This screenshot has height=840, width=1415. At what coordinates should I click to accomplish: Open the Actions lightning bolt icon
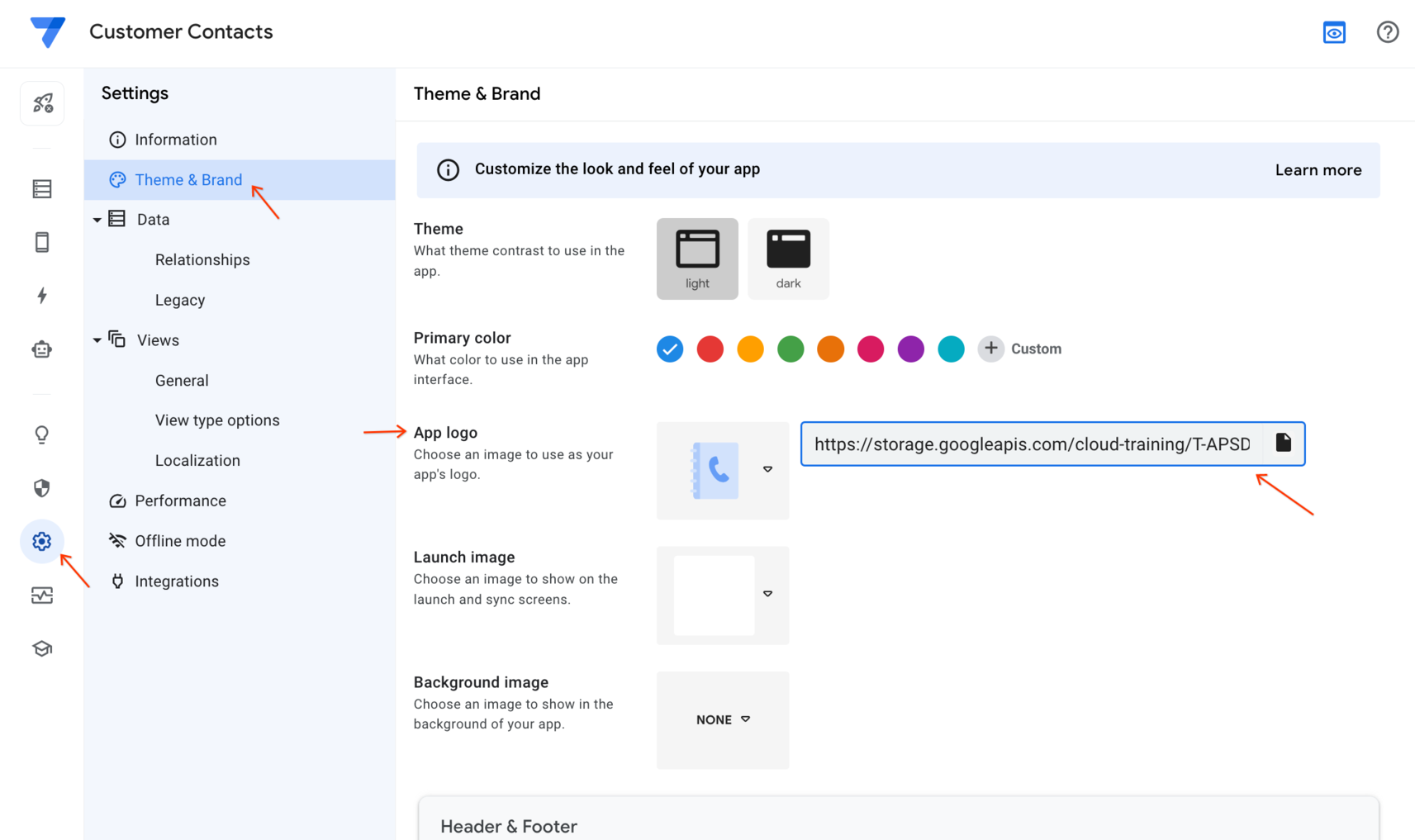click(x=42, y=296)
